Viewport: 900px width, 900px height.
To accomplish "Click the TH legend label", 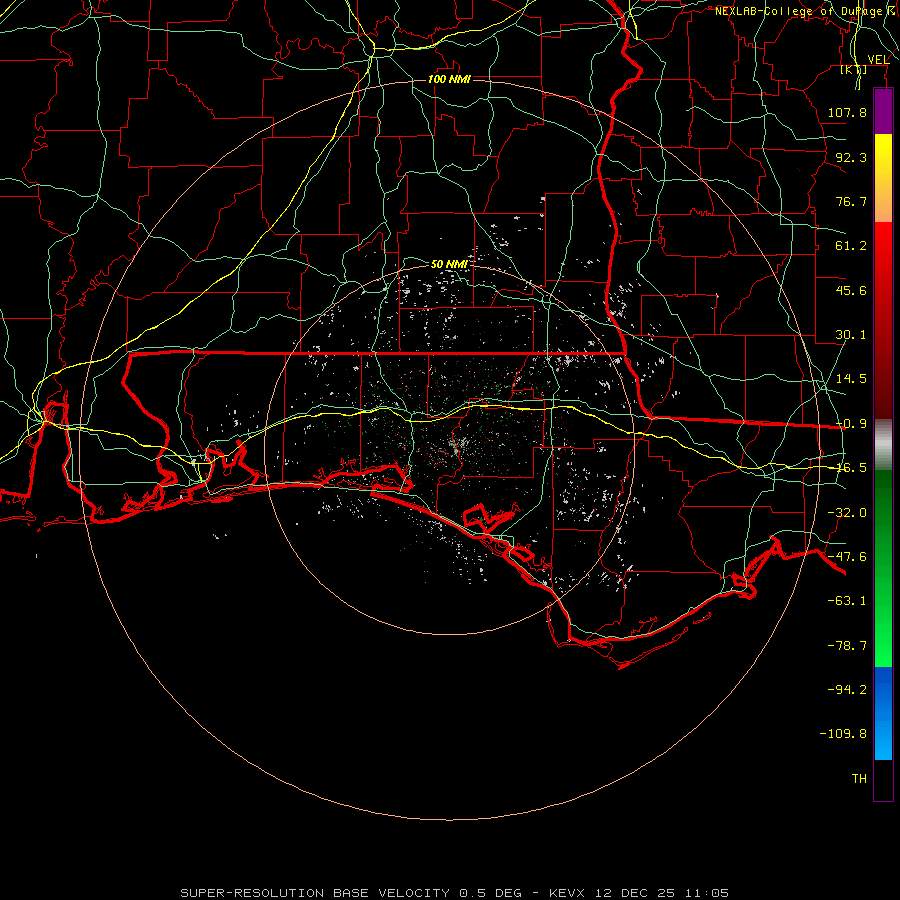I will tap(859, 779).
